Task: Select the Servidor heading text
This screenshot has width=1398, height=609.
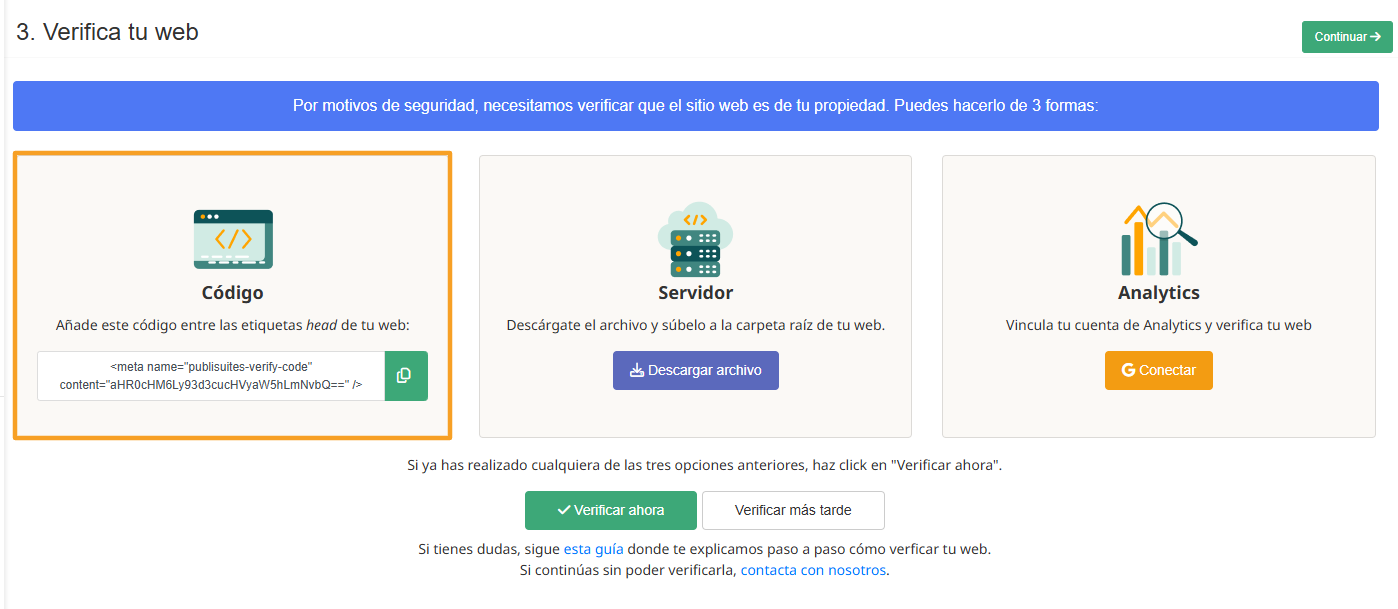Action: click(x=695, y=293)
